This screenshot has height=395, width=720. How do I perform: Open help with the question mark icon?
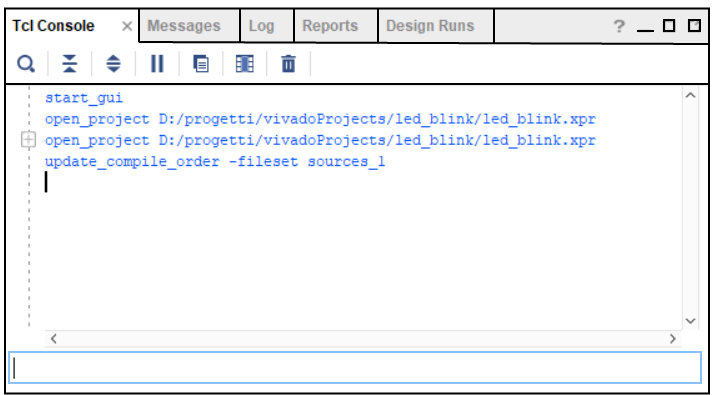point(619,26)
